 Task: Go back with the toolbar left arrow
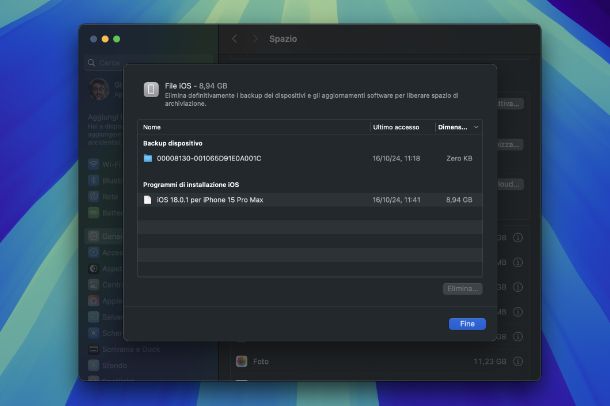coord(235,39)
